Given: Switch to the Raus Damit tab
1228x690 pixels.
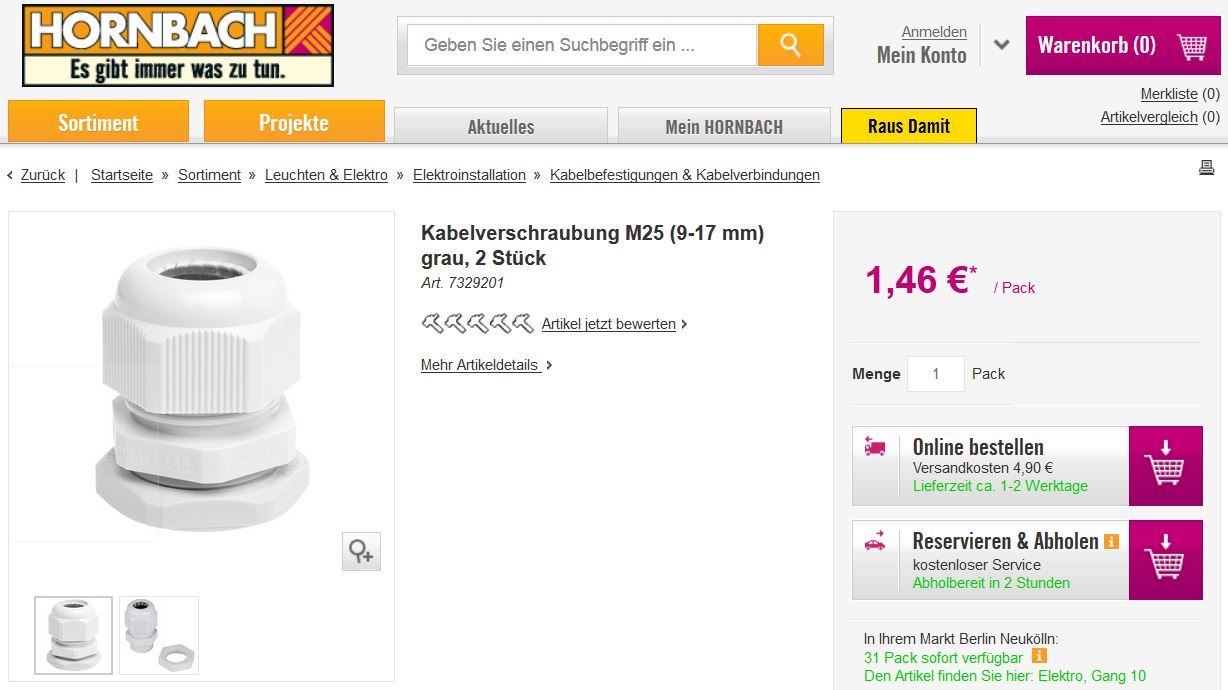Looking at the screenshot, I should [908, 127].
